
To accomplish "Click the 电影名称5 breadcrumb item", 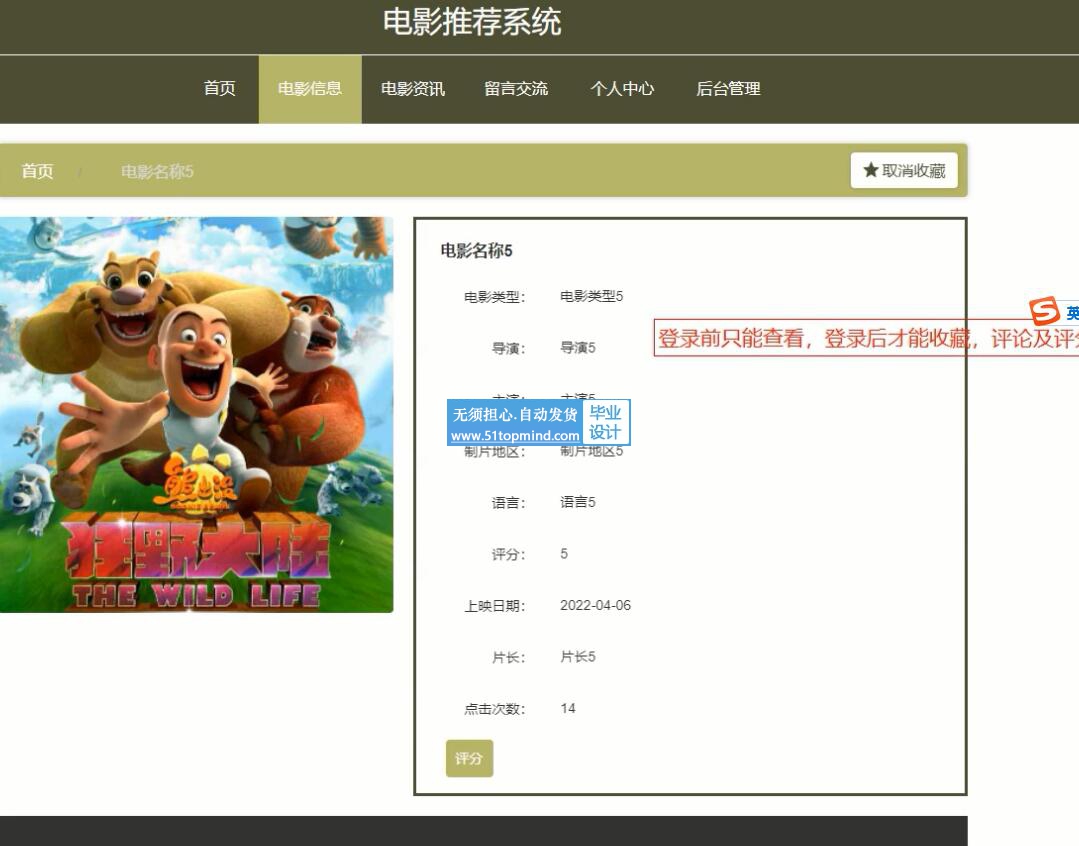I will point(157,171).
